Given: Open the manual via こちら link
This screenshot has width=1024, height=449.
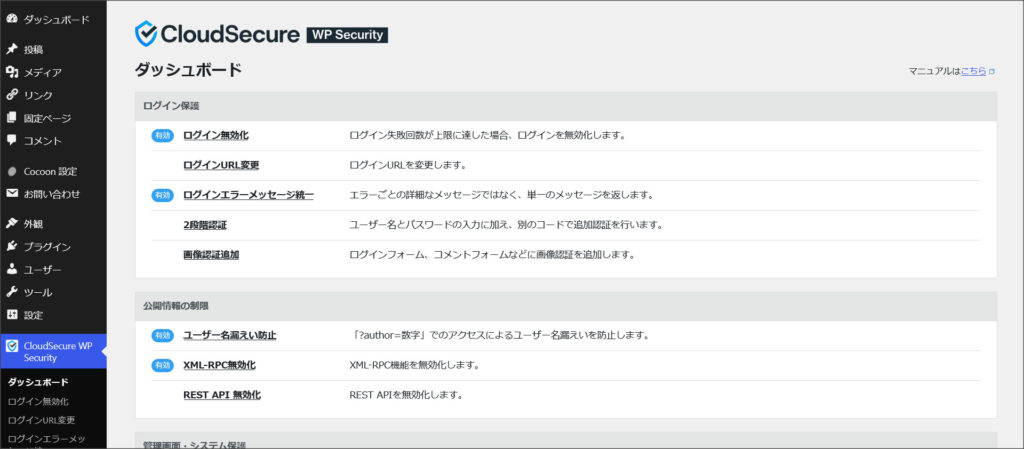Looking at the screenshot, I should coord(973,71).
